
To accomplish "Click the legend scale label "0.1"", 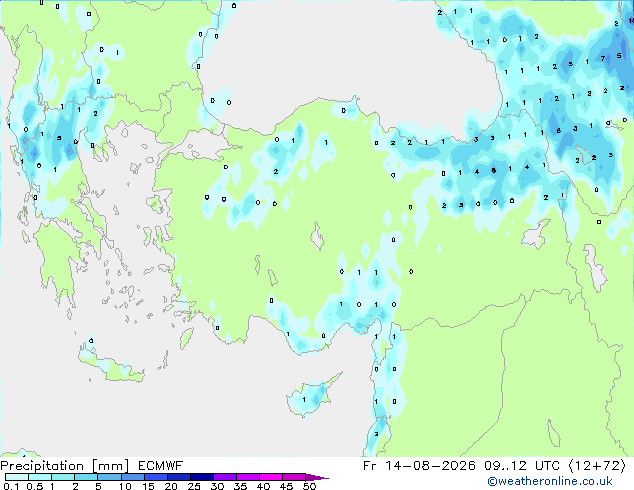I will coord(11,486).
